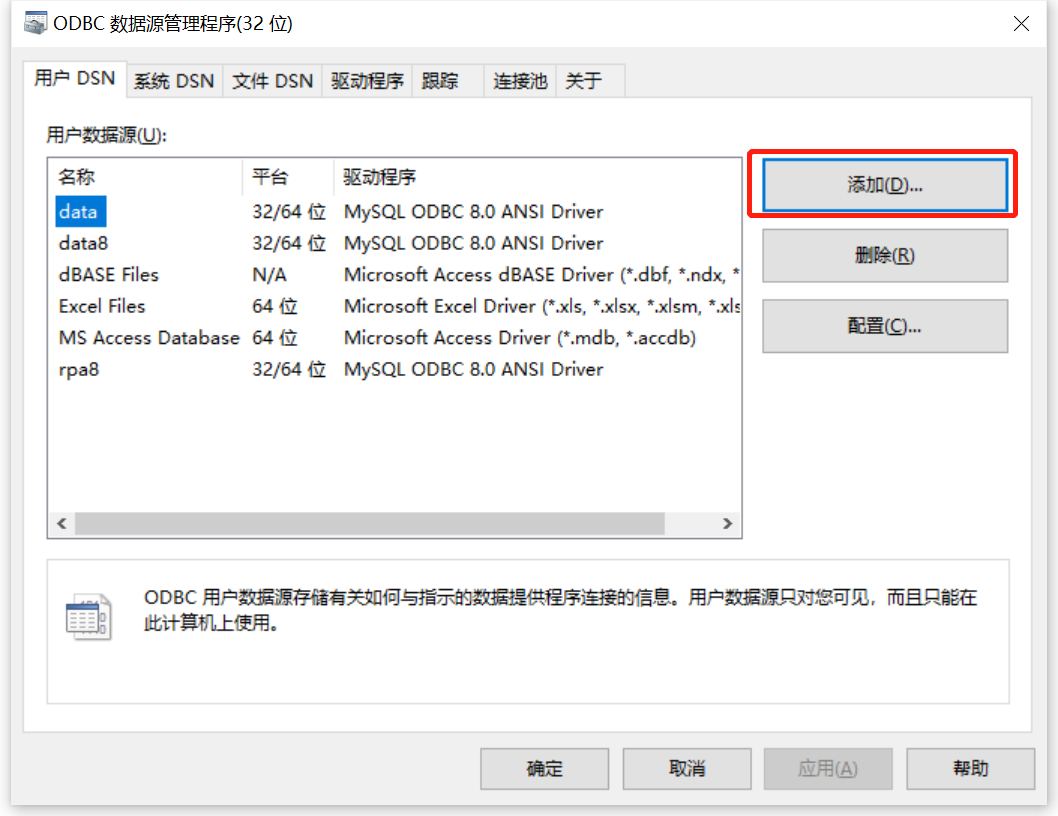Click the ODBC program icon in title bar
The width and height of the screenshot is (1058, 816).
click(x=36, y=22)
